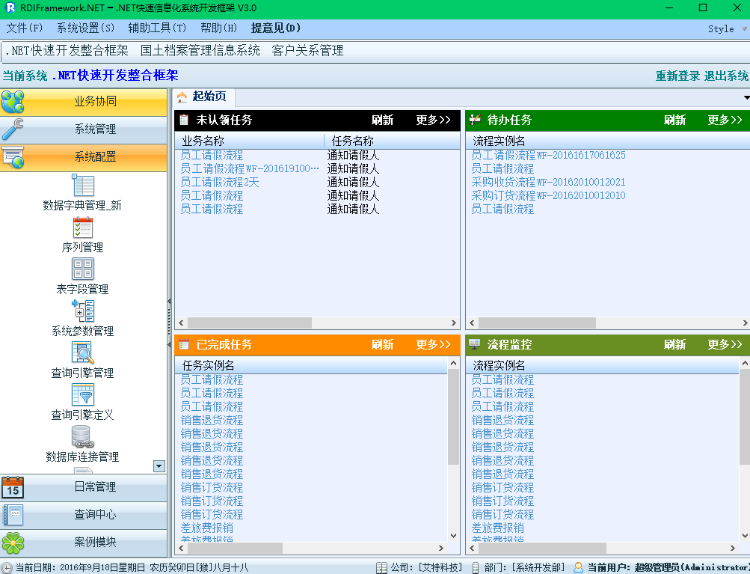
Task: Show more 待办任务 items
Action: click(725, 120)
